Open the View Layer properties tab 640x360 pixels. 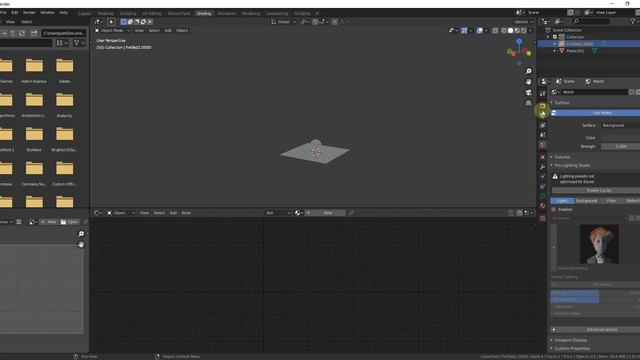point(542,125)
